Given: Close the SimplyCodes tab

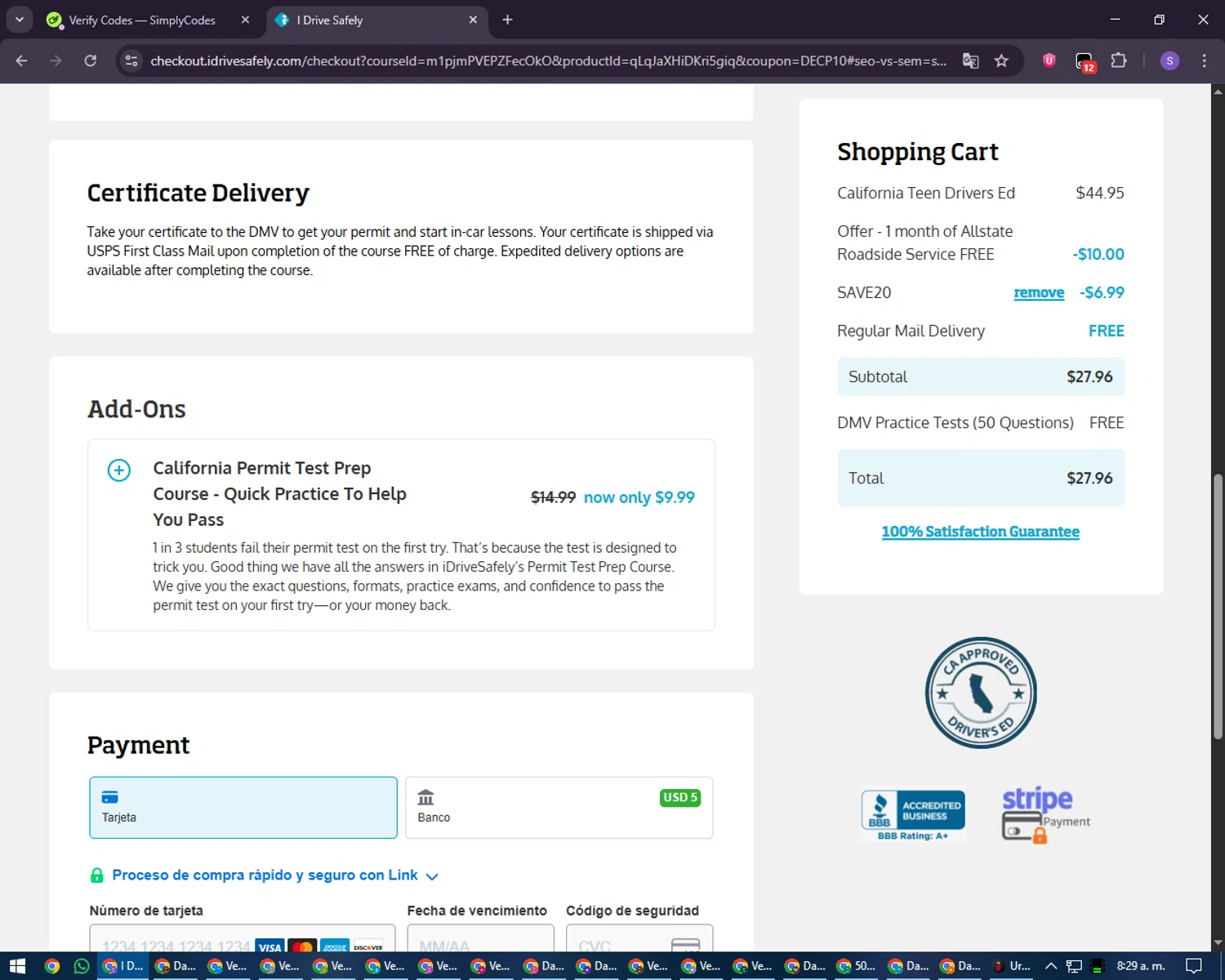Looking at the screenshot, I should 245,20.
